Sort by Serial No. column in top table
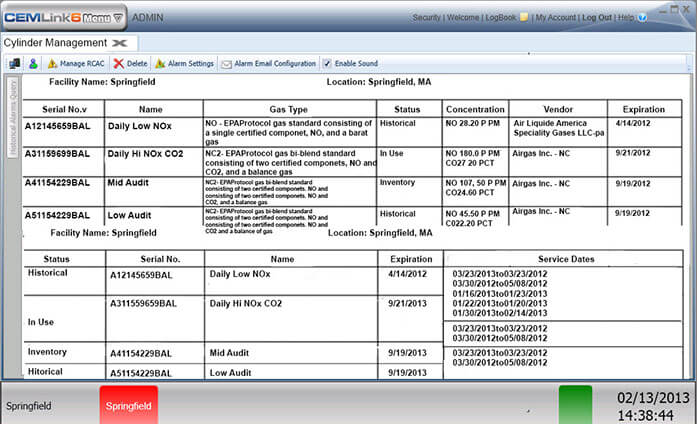This screenshot has height=424, width=697. click(64, 109)
